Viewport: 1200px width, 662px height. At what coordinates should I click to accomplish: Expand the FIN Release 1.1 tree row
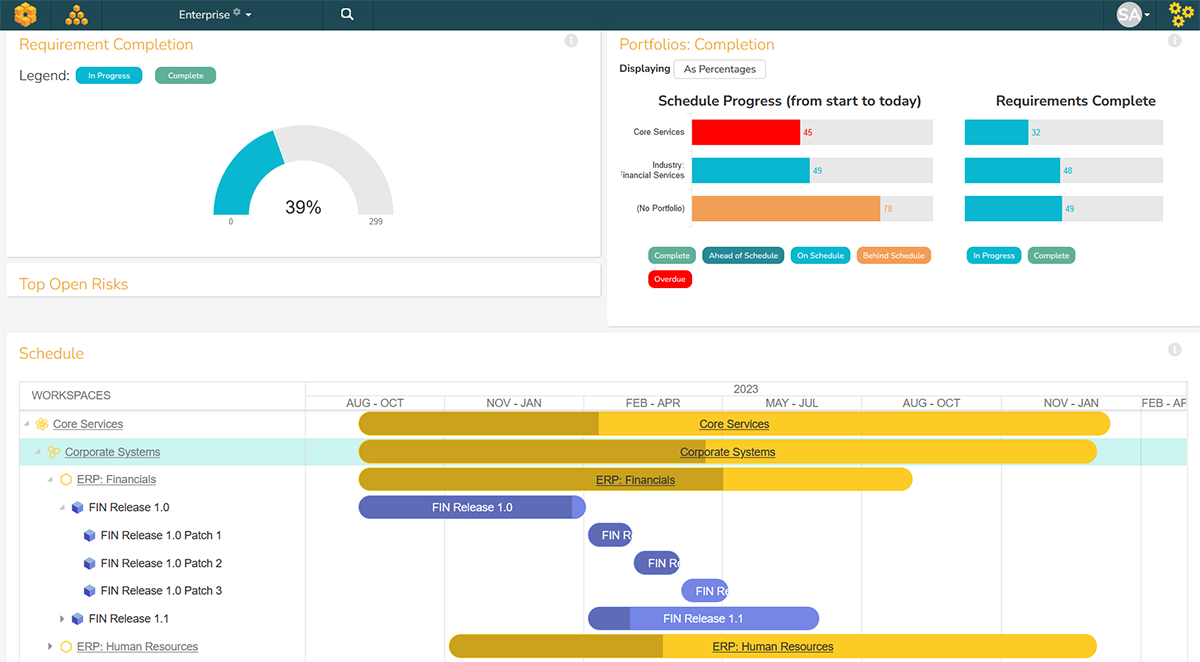(x=62, y=619)
